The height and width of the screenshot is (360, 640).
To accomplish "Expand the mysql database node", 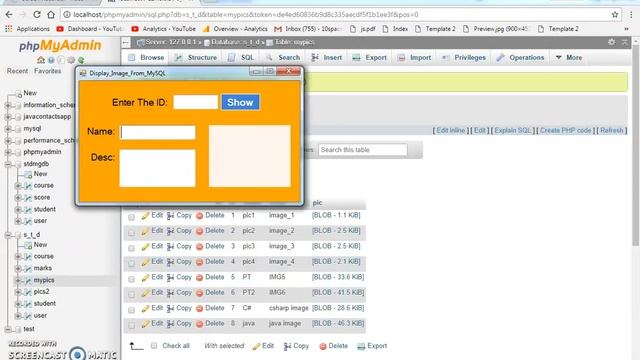I will 8,129.
